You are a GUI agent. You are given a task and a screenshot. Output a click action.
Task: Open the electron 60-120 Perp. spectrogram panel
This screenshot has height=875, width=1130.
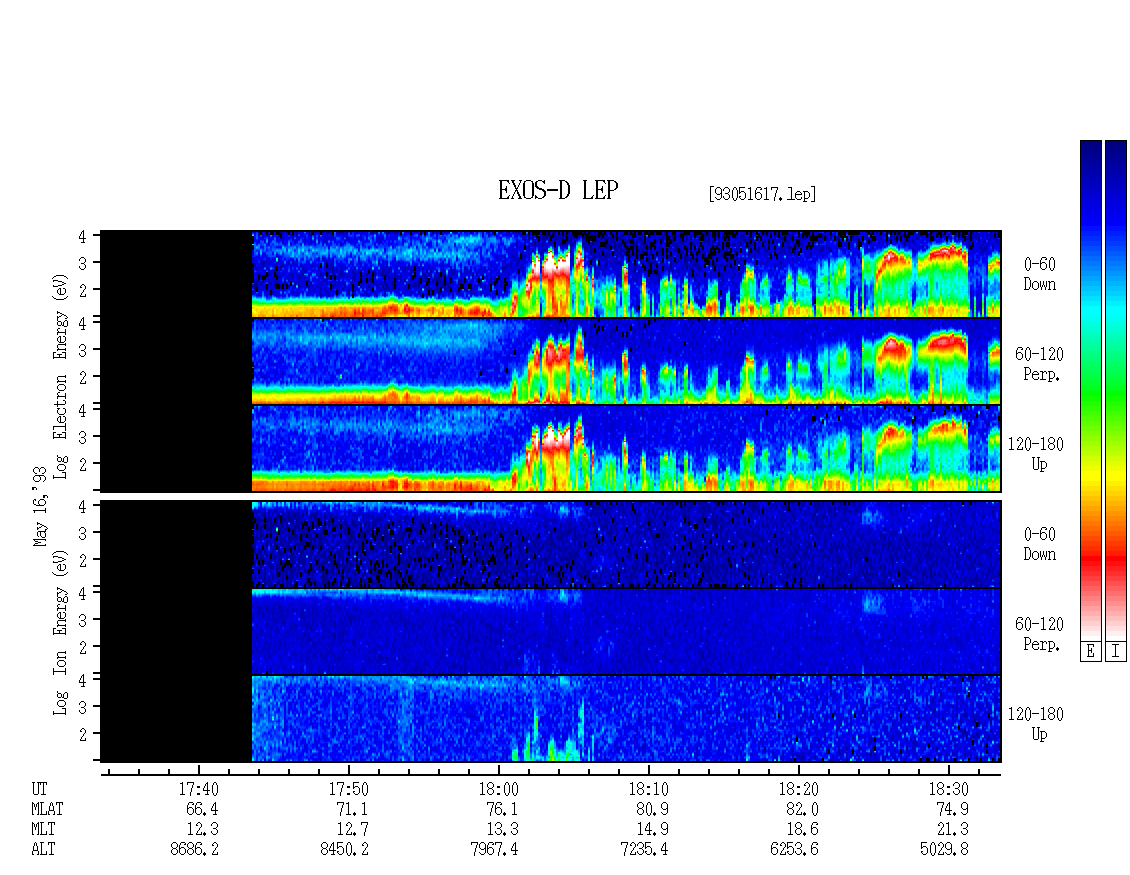(x=551, y=361)
